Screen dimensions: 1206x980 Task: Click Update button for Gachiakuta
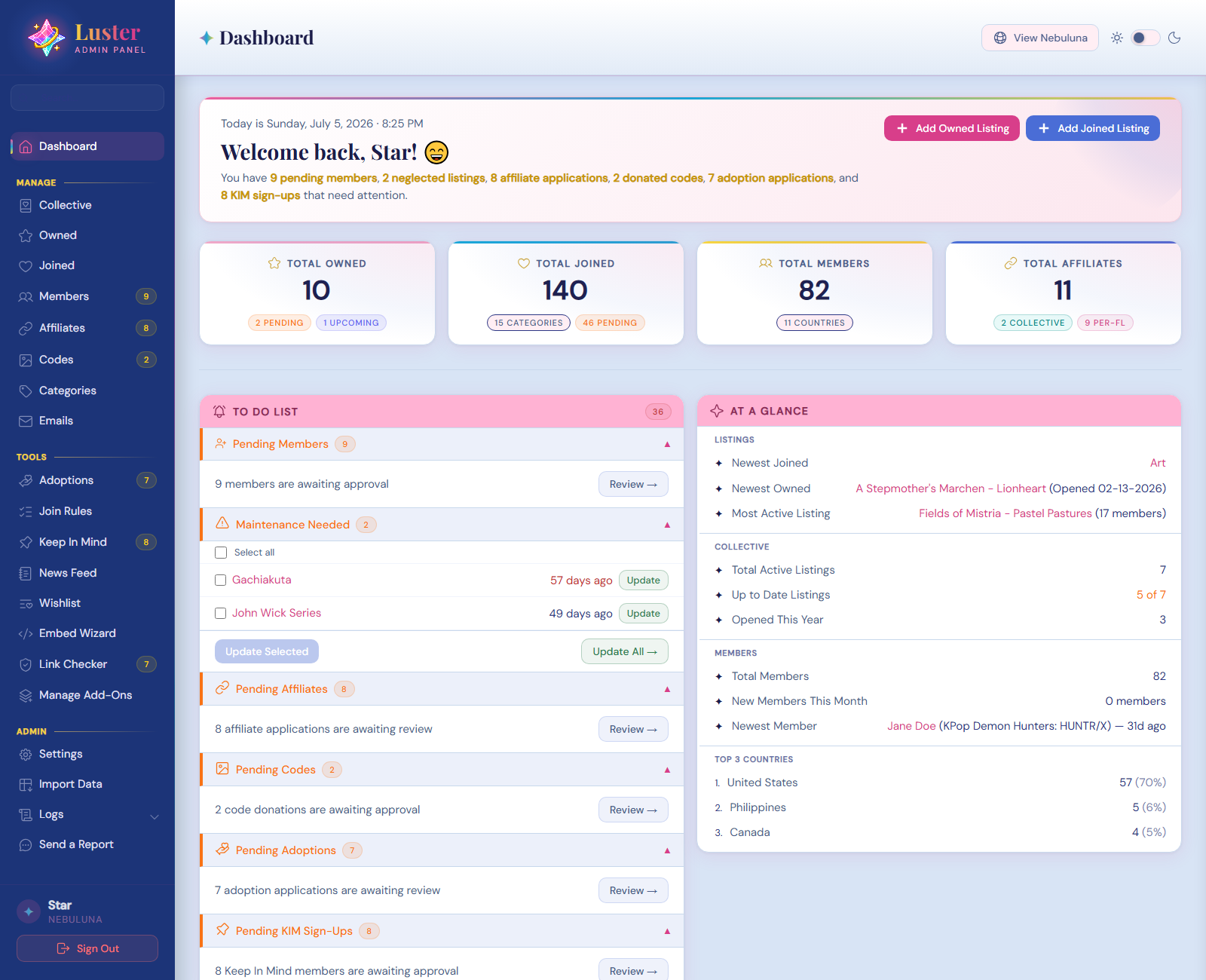pyautogui.click(x=644, y=580)
